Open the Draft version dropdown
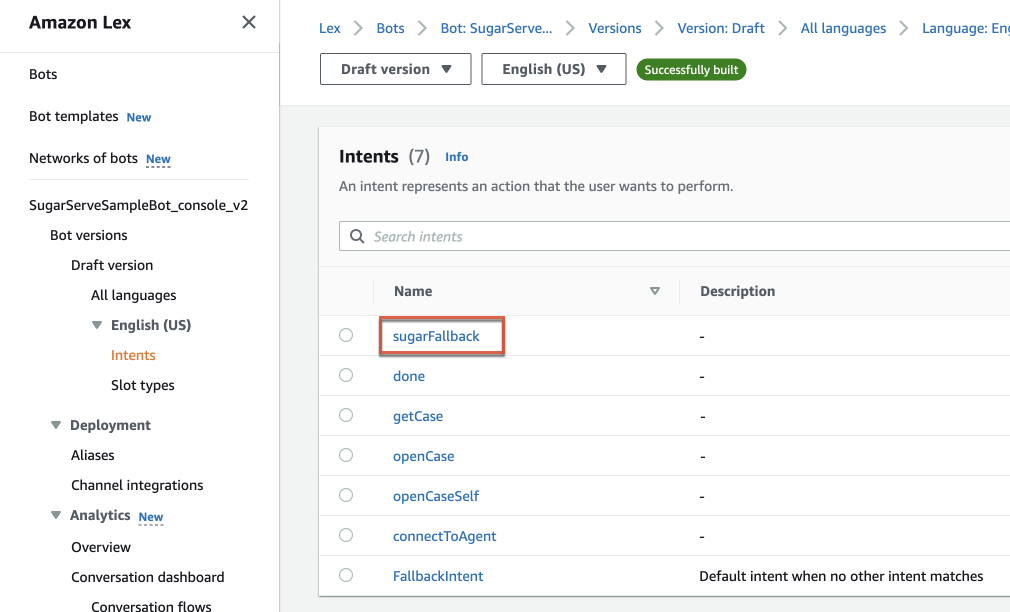This screenshot has width=1010, height=612. tap(395, 69)
